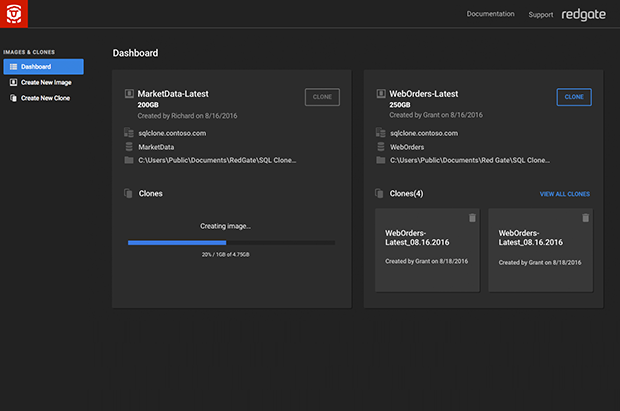Click the RedGate\SQL Clone path in MarketData card
This screenshot has width=620, height=411.
coord(217,160)
